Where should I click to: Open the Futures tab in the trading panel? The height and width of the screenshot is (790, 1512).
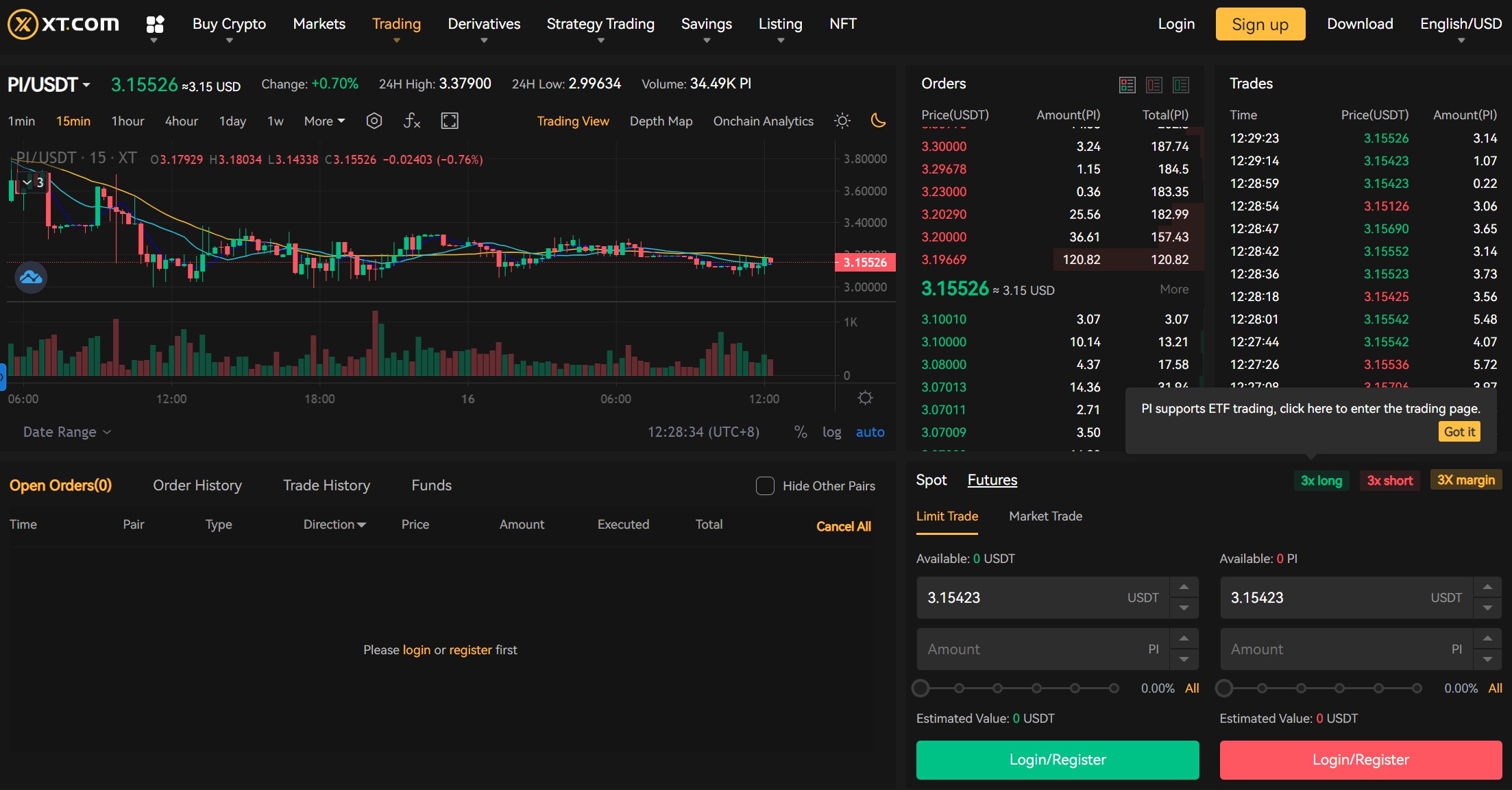[x=992, y=480]
